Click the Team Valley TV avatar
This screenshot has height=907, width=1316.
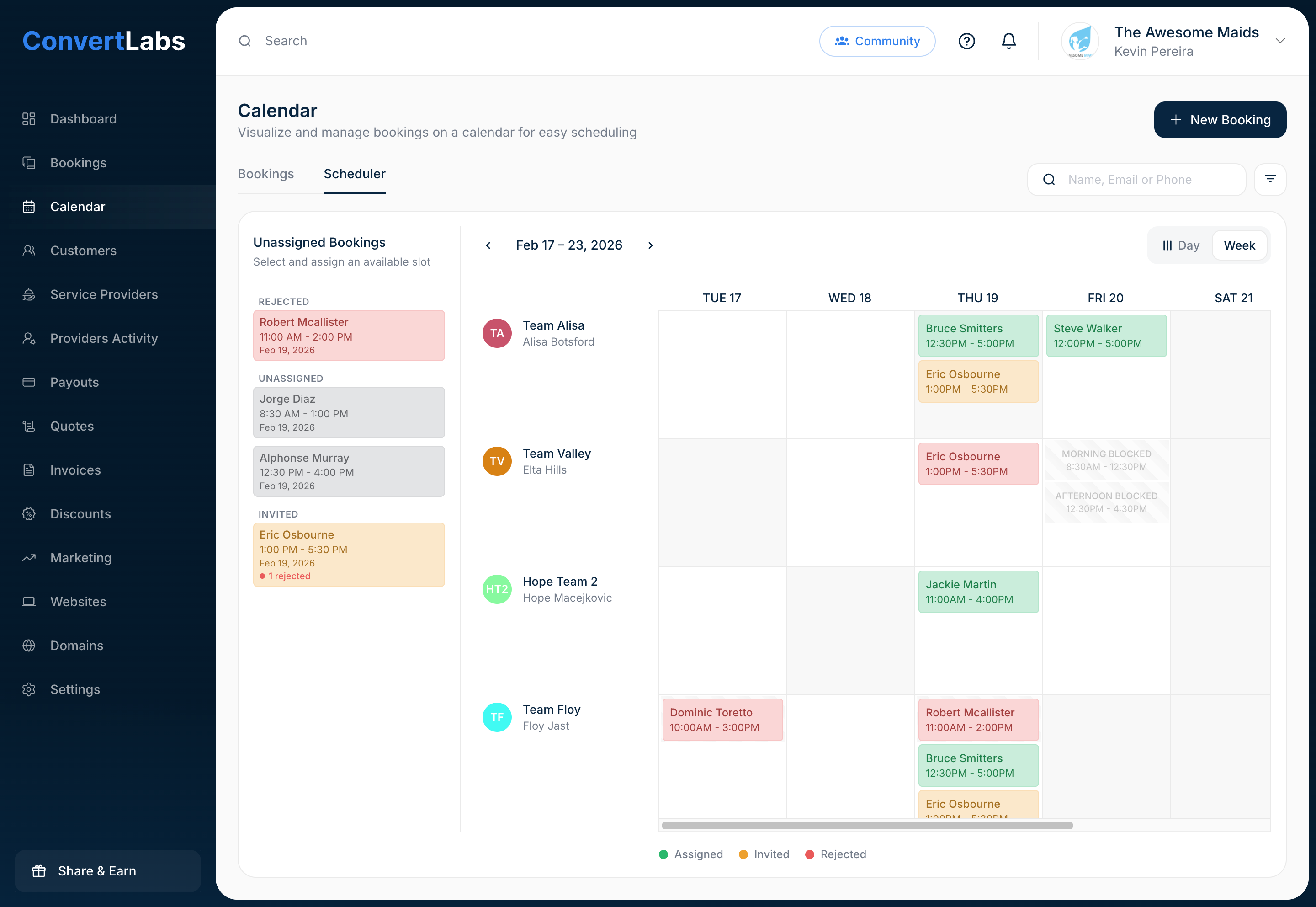pyautogui.click(x=496, y=461)
